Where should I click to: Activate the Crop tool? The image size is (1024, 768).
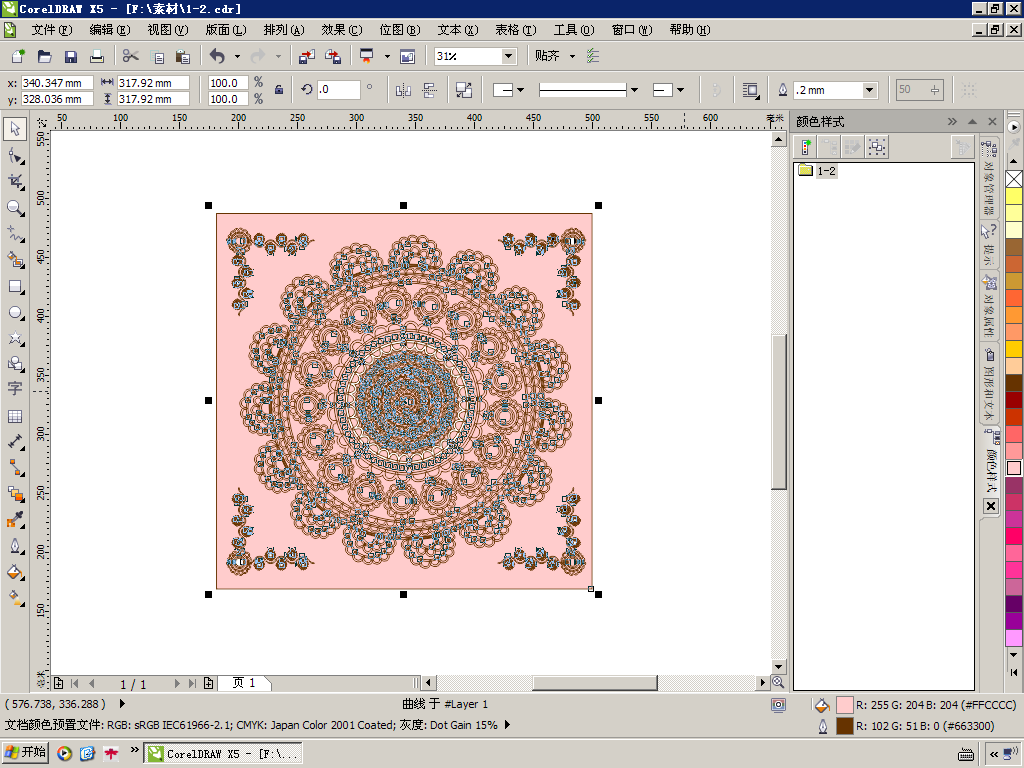point(15,182)
